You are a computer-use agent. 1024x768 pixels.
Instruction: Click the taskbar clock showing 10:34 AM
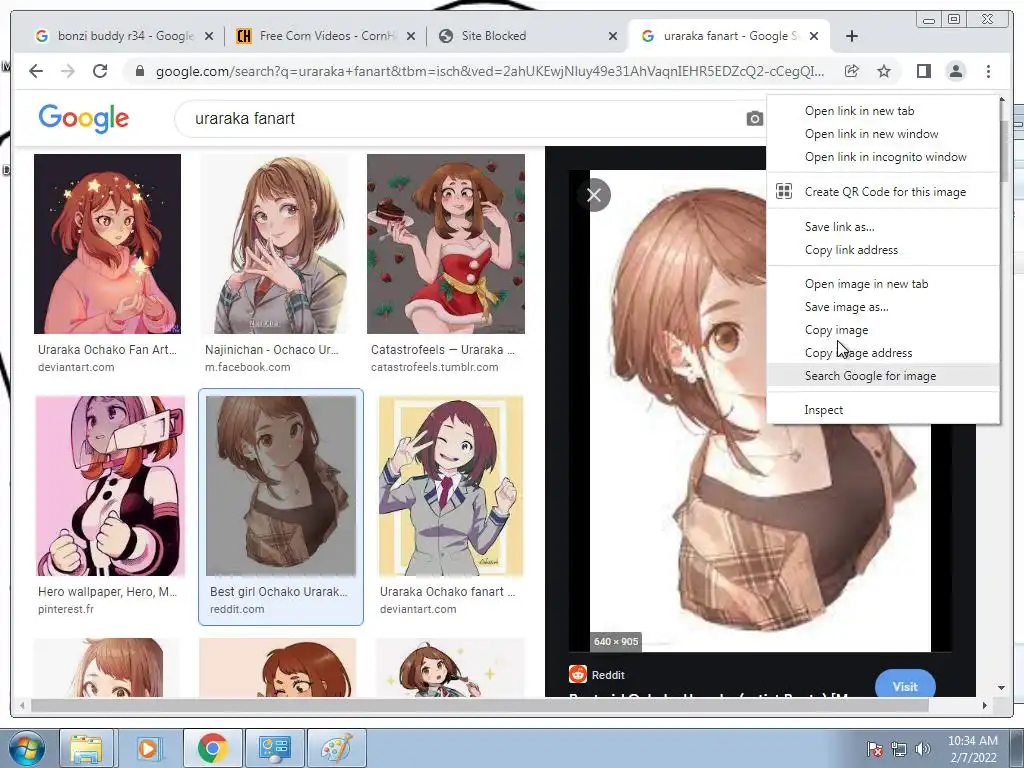click(972, 748)
